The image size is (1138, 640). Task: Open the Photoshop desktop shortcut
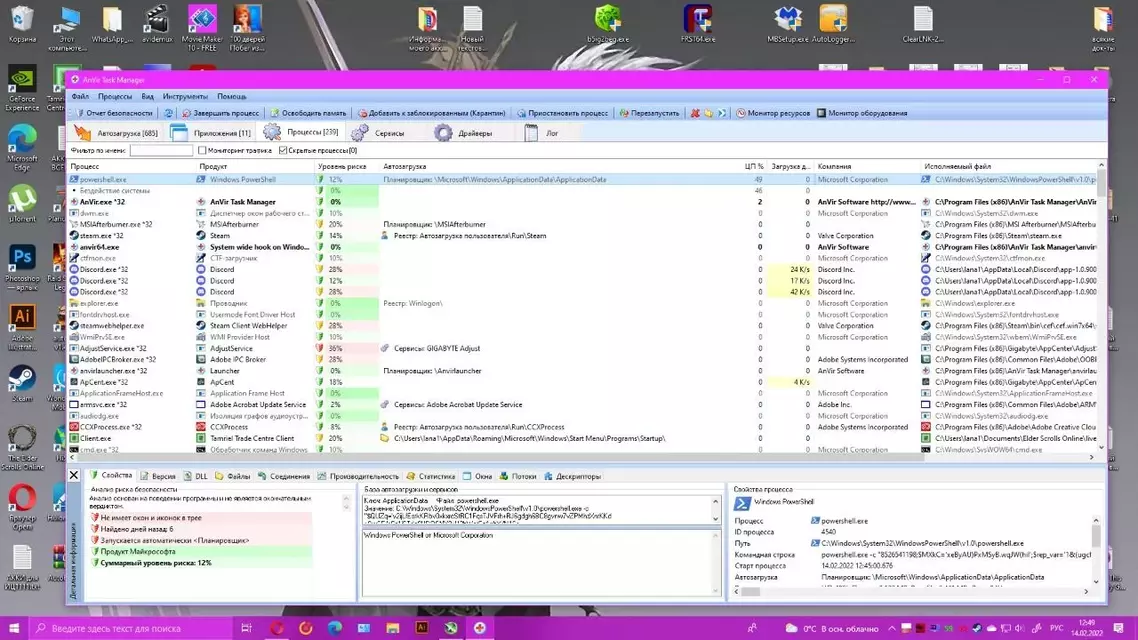tap(22, 268)
